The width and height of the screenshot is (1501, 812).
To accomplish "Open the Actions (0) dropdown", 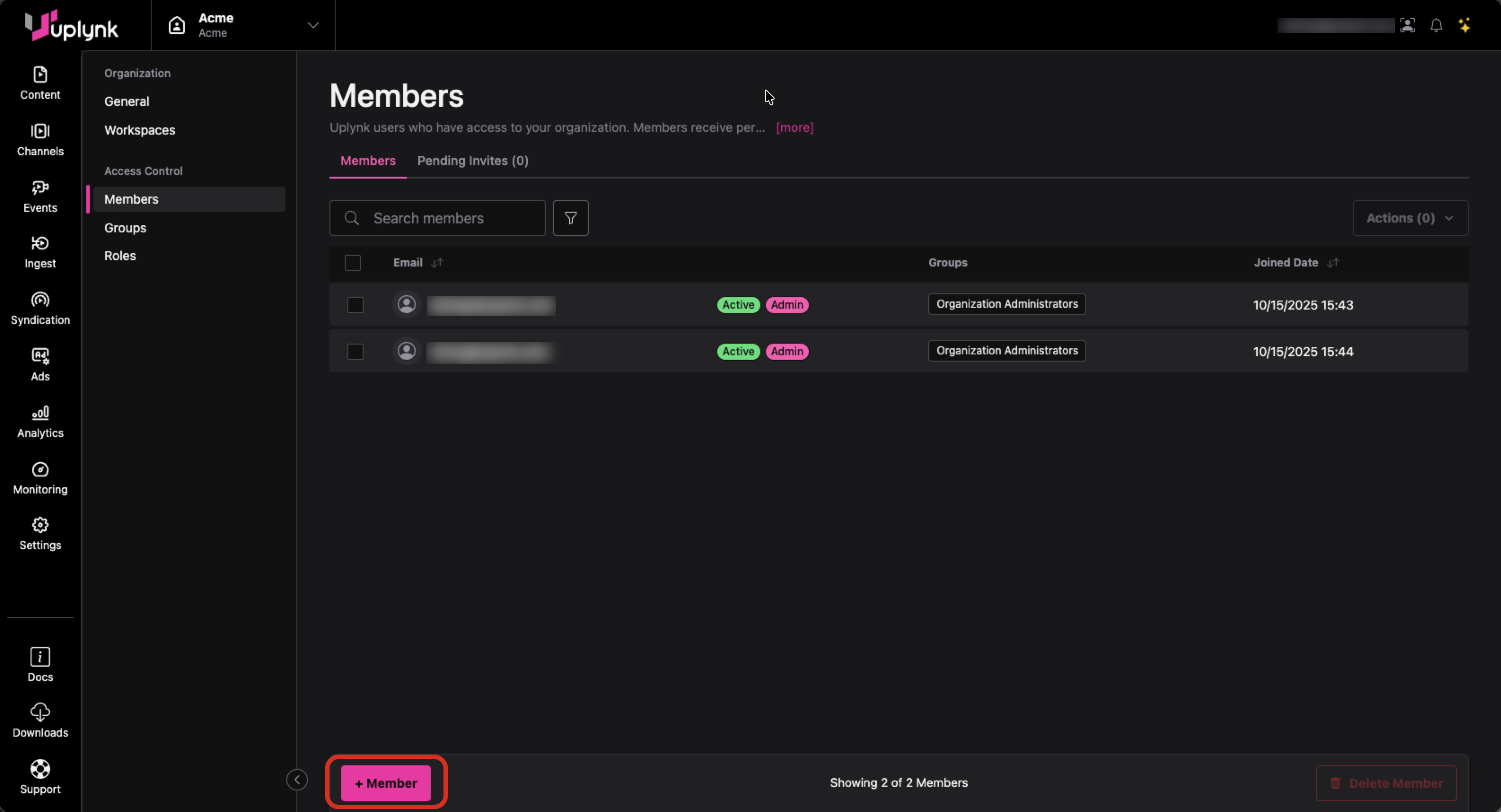I will [x=1409, y=218].
